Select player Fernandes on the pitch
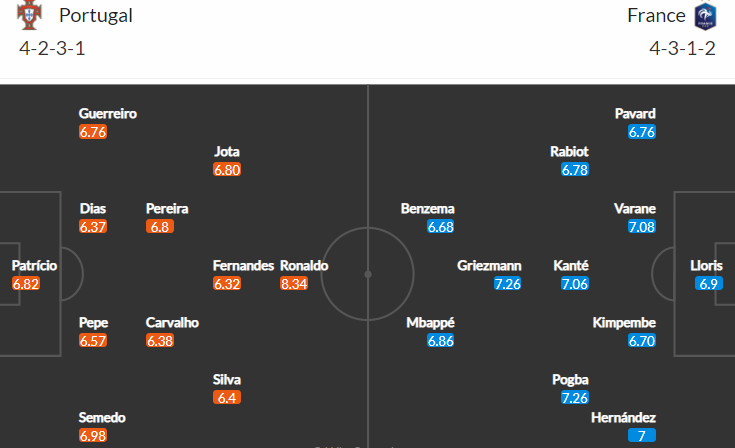Image resolution: width=735 pixels, height=448 pixels. [243, 266]
